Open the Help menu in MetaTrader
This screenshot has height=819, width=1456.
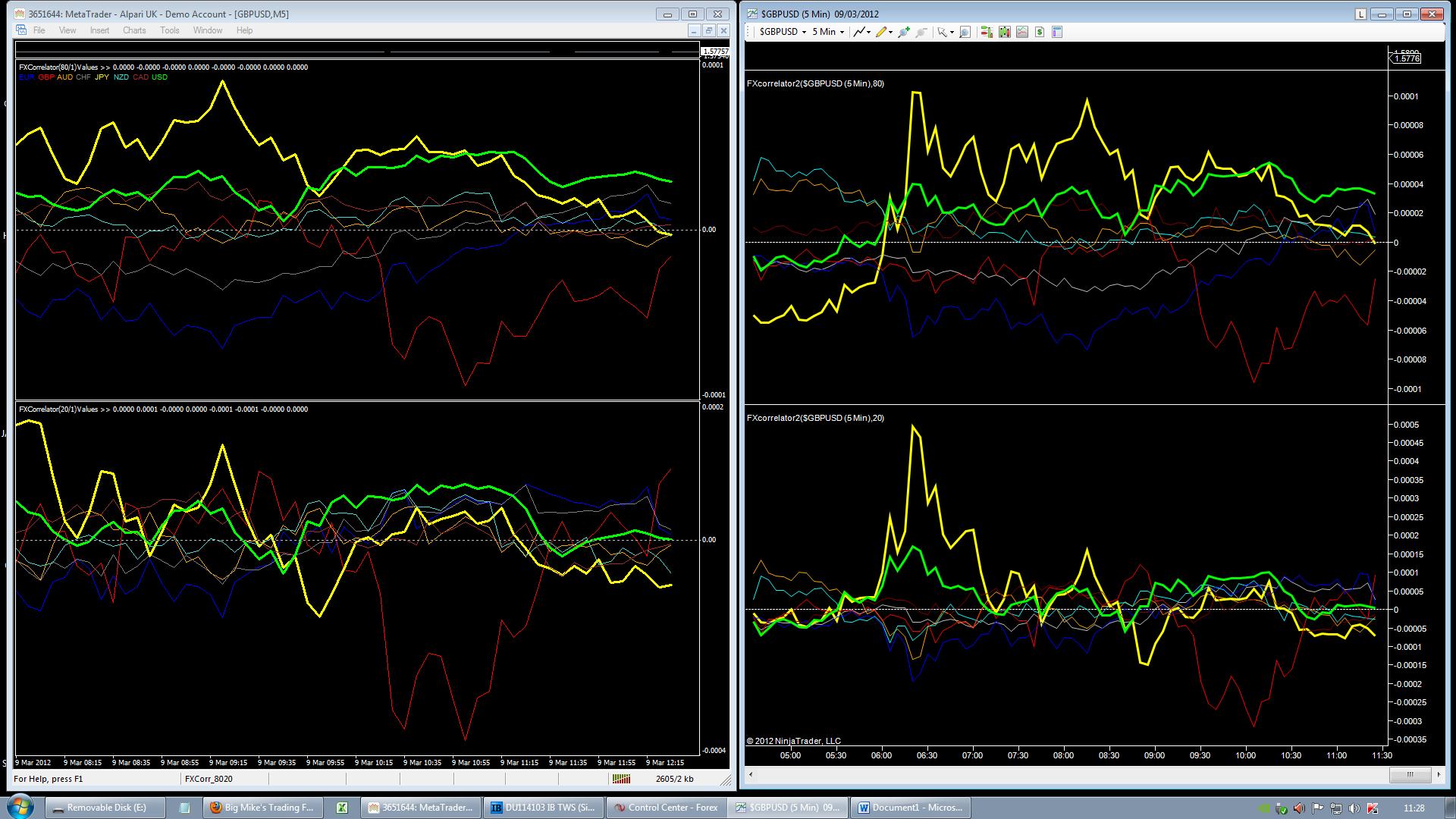244,30
